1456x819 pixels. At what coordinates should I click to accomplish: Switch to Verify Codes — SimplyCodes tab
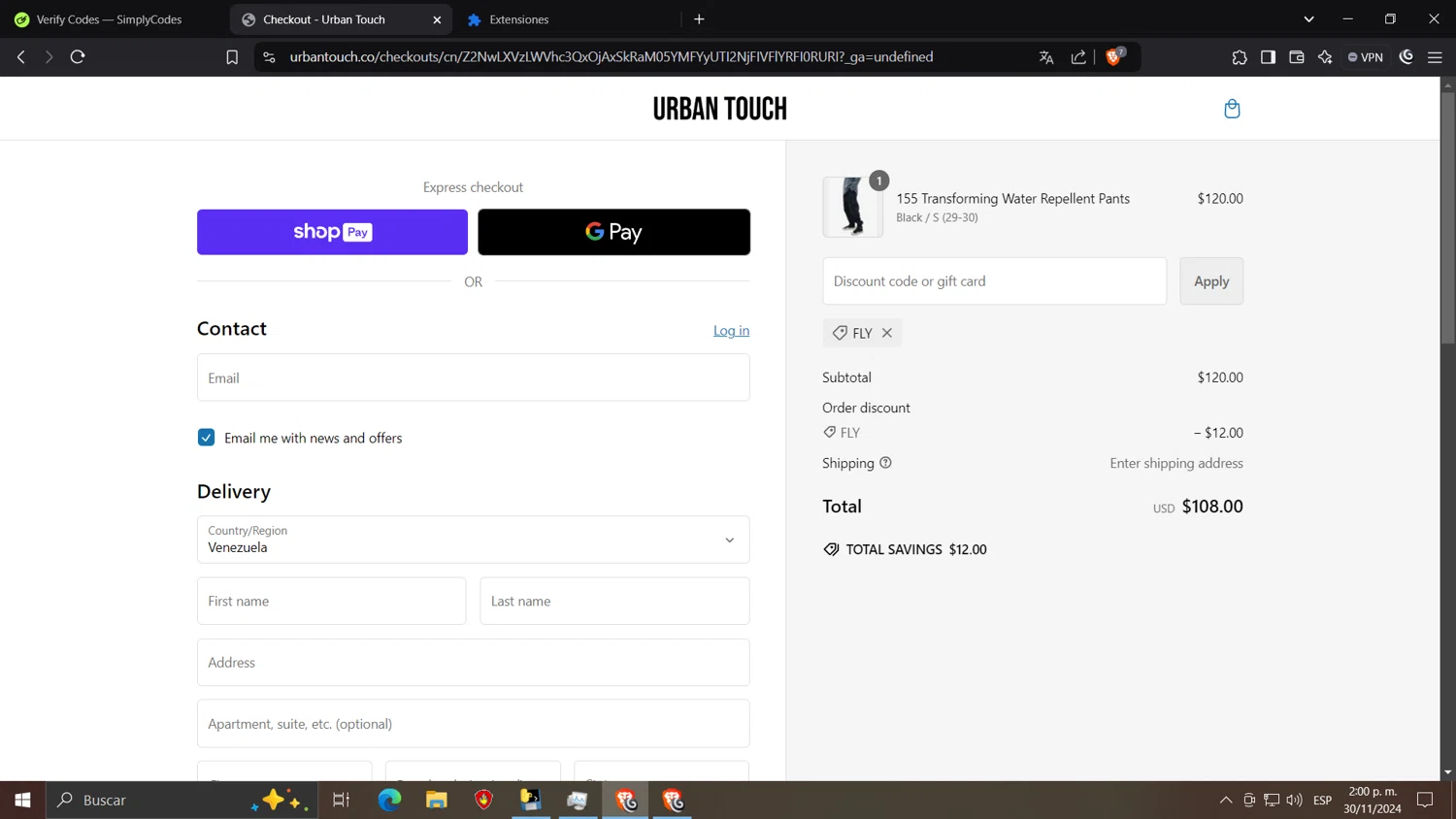pyautogui.click(x=112, y=19)
